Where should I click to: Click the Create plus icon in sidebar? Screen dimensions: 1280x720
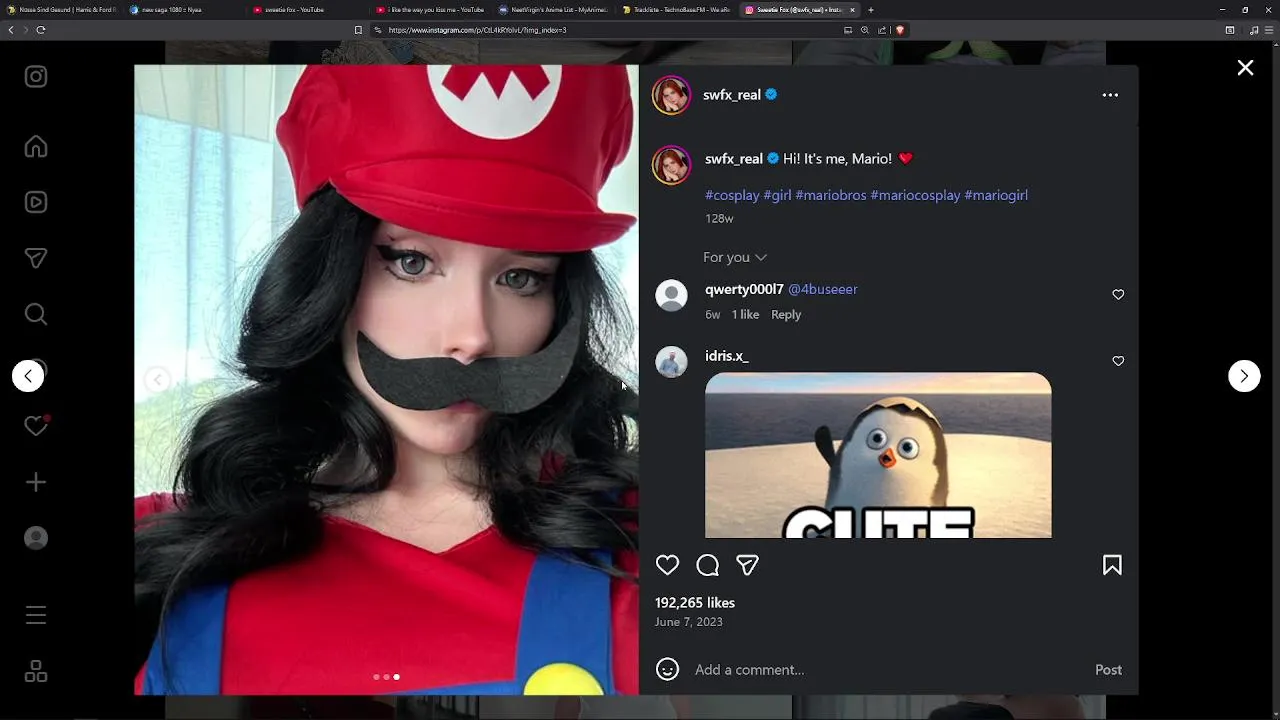pos(36,482)
